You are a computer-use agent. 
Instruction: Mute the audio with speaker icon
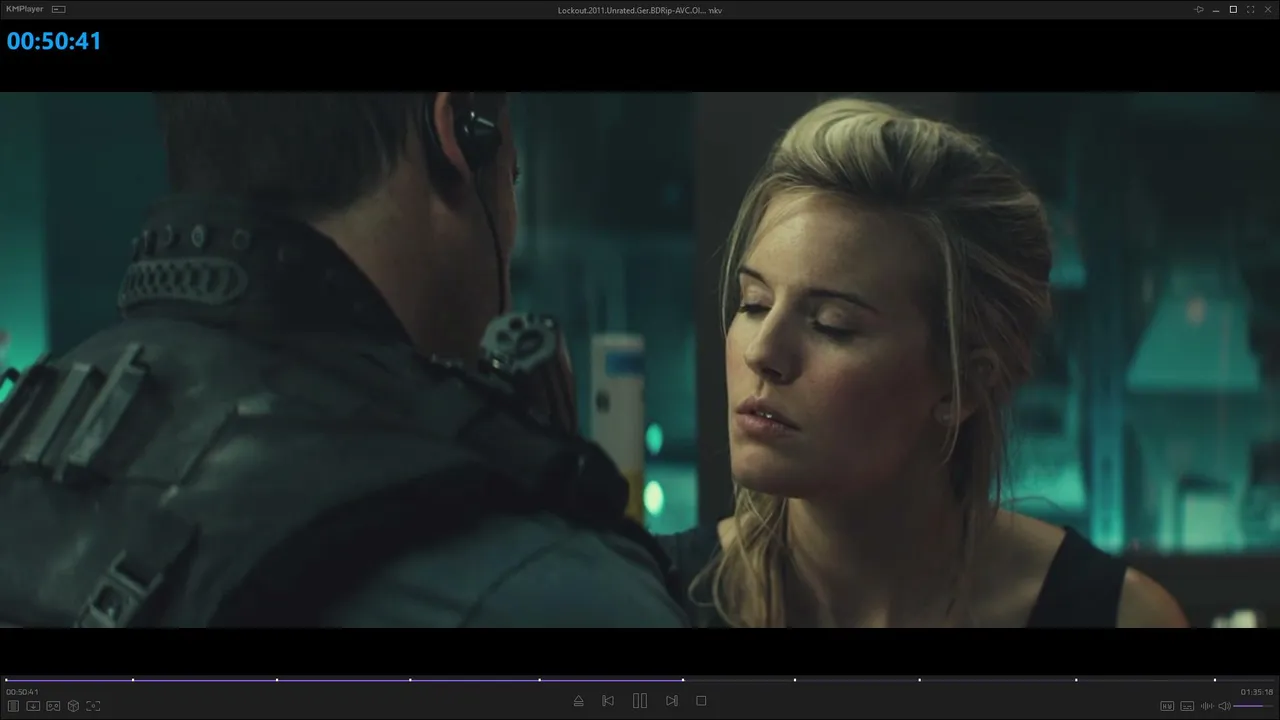point(1224,706)
